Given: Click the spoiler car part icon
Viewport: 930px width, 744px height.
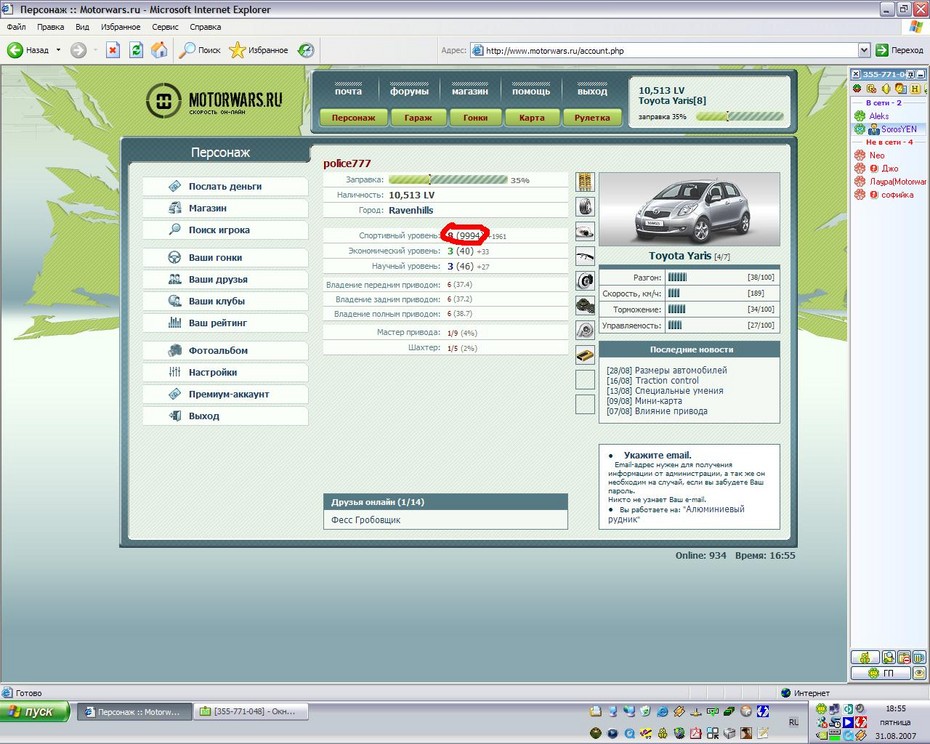Looking at the screenshot, I should tap(585, 256).
